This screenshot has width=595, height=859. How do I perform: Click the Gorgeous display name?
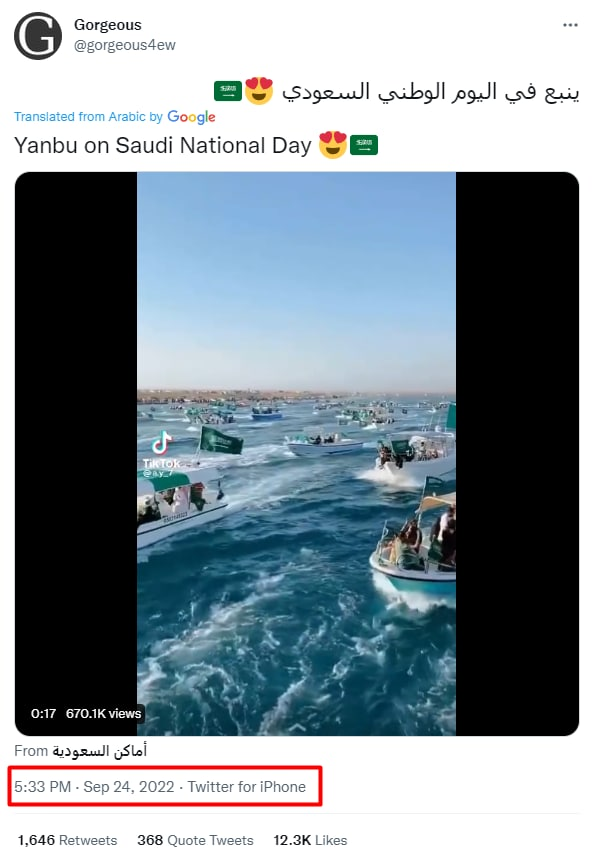pos(108,25)
